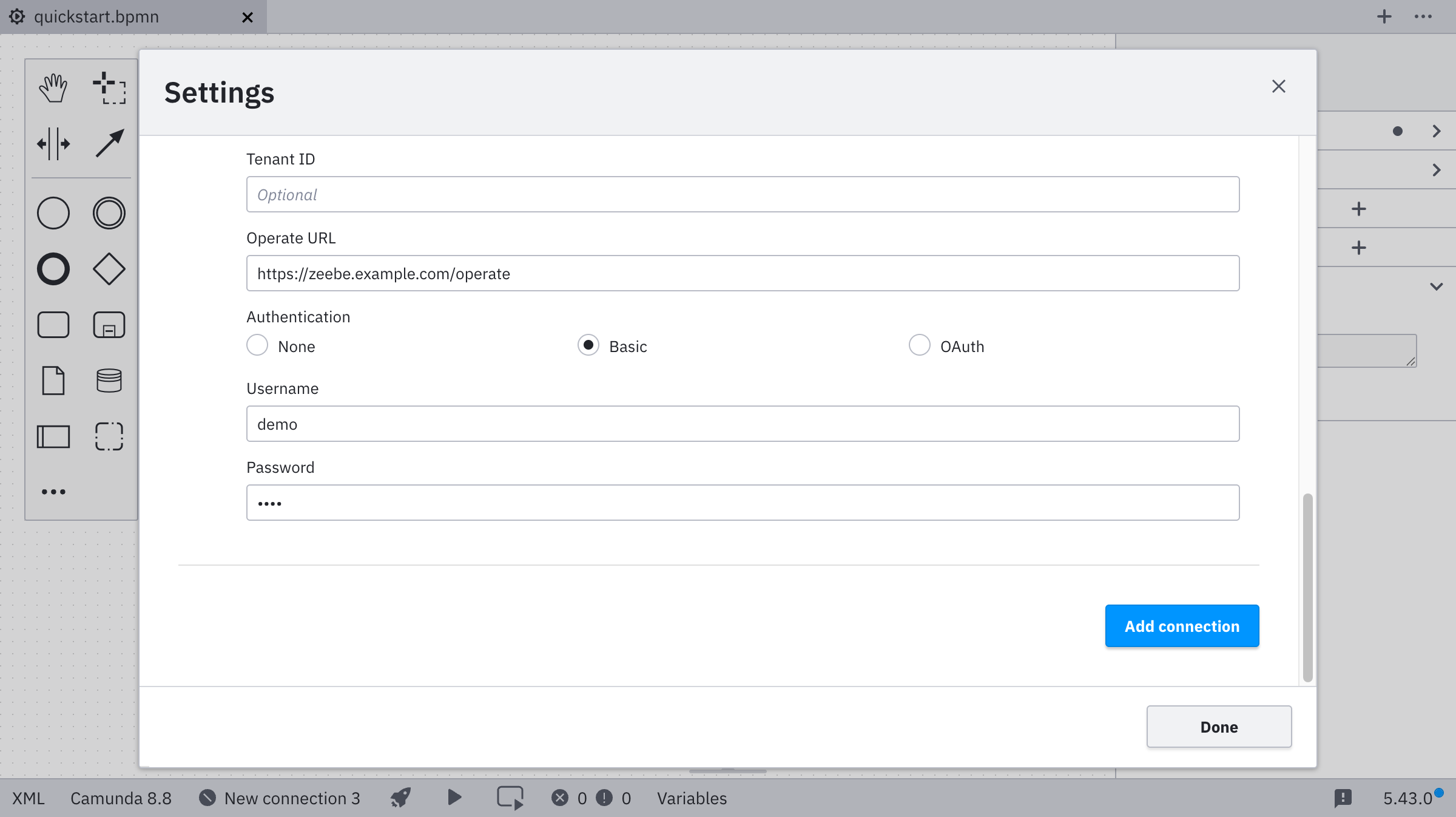This screenshot has height=817, width=1456.
Task: Create a gateway using the diamond icon
Action: point(109,269)
